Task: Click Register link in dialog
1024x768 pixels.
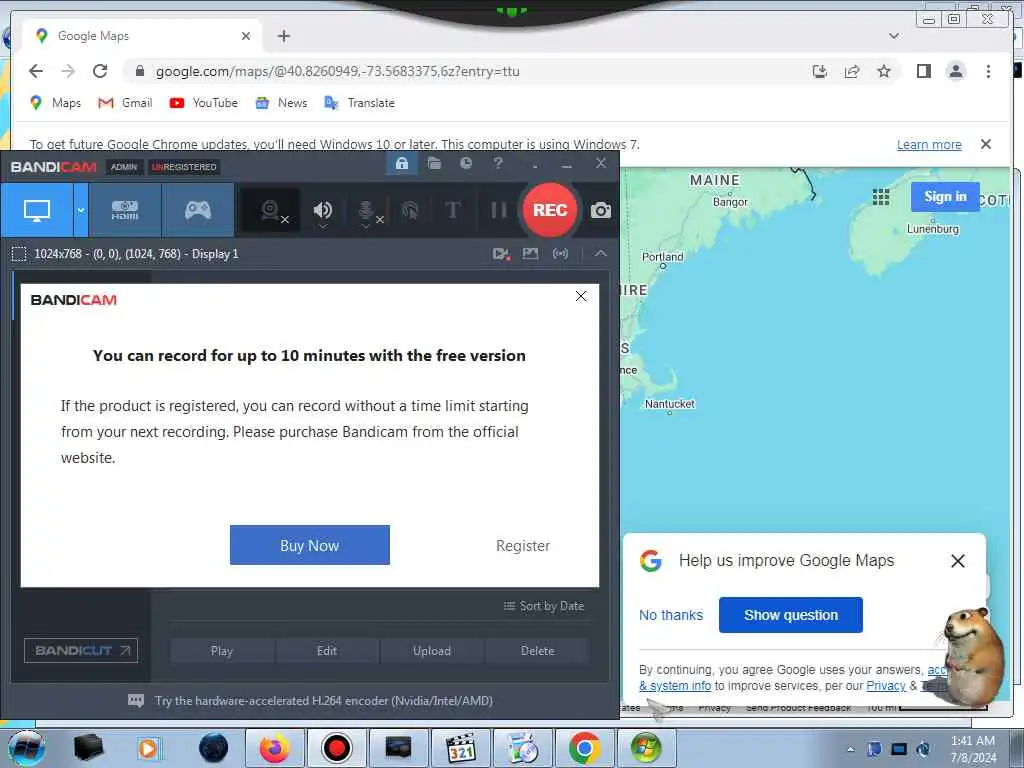Action: (522, 546)
